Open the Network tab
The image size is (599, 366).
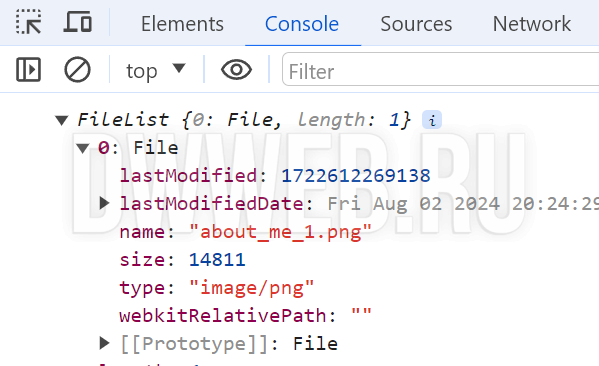pos(532,24)
